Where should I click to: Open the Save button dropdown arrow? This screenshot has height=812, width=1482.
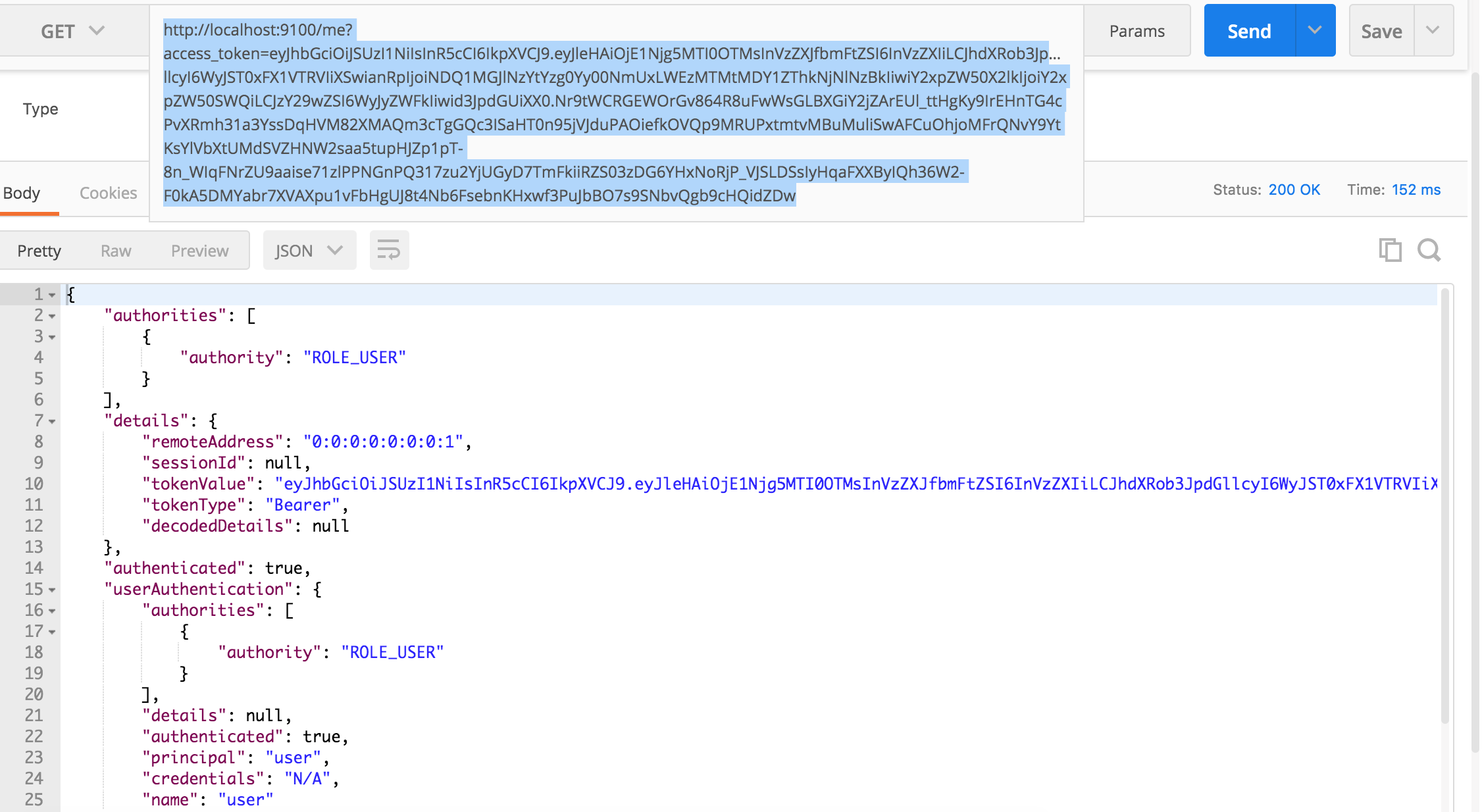click(1433, 30)
